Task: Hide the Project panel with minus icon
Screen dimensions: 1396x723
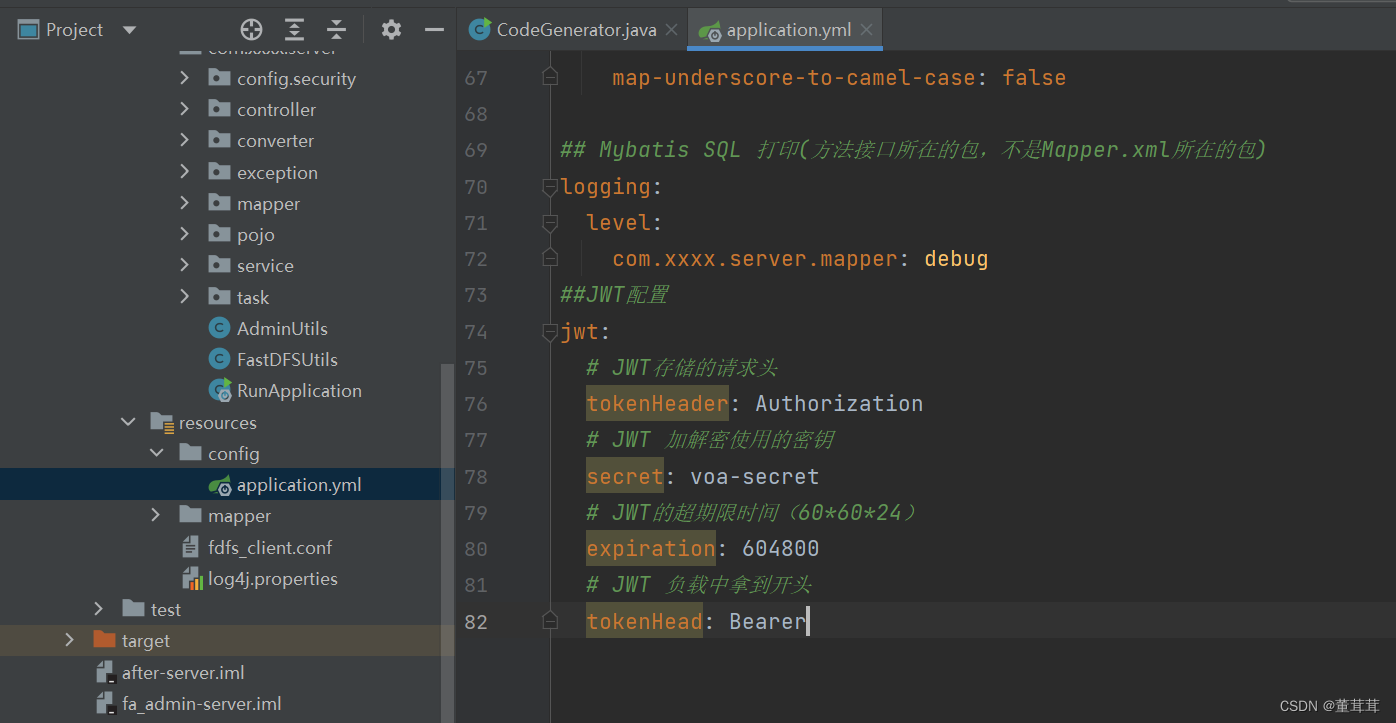Action: tap(434, 30)
